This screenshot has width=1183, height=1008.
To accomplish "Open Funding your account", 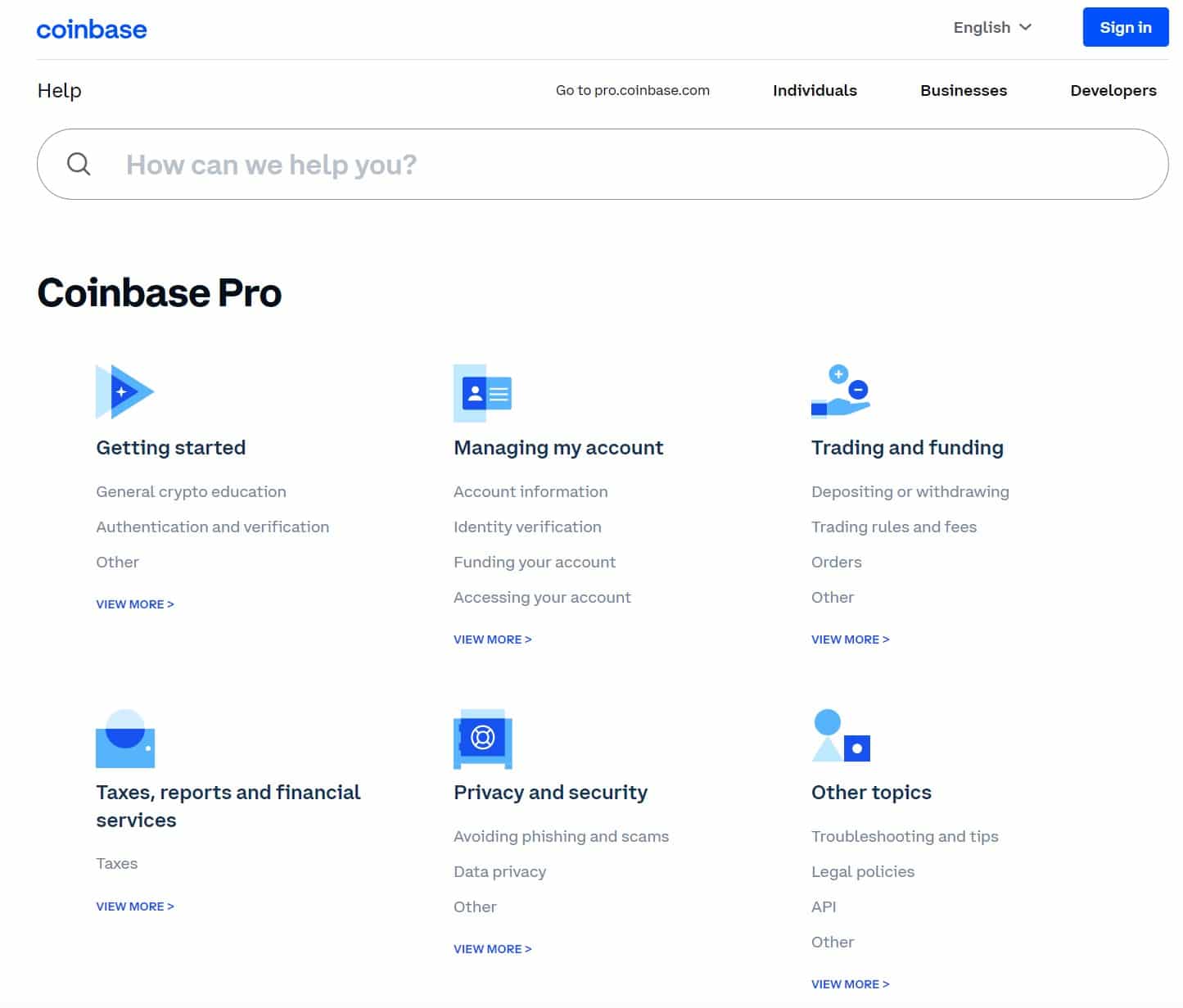I will [x=535, y=562].
